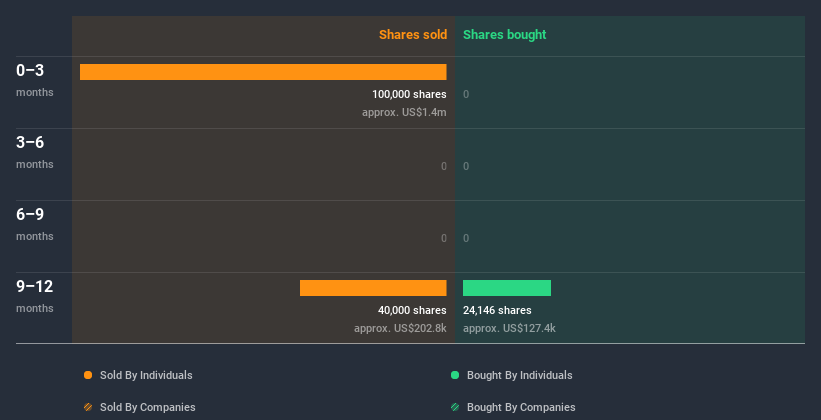Click the orange Sold By Individuals legend dot
The image size is (821, 420).
point(88,375)
